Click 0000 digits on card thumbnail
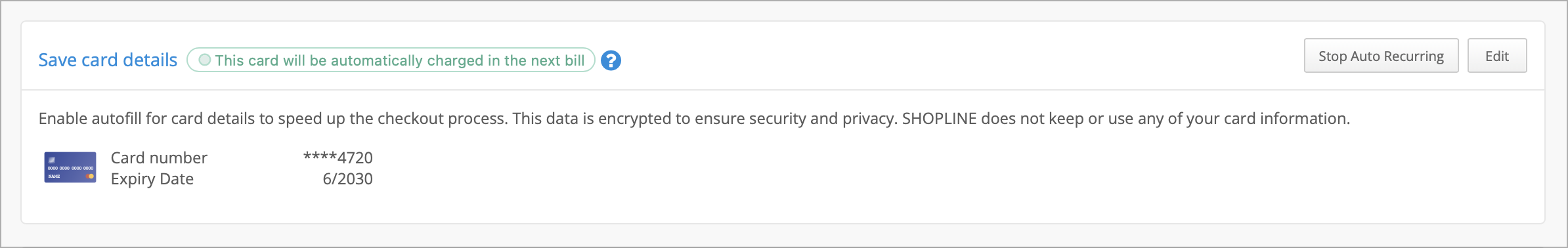Image resolution: width=1568 pixels, height=248 pixels. pos(70,168)
